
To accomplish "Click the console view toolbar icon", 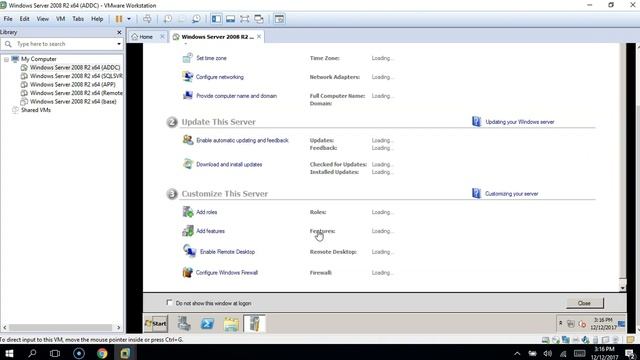I will [279, 19].
